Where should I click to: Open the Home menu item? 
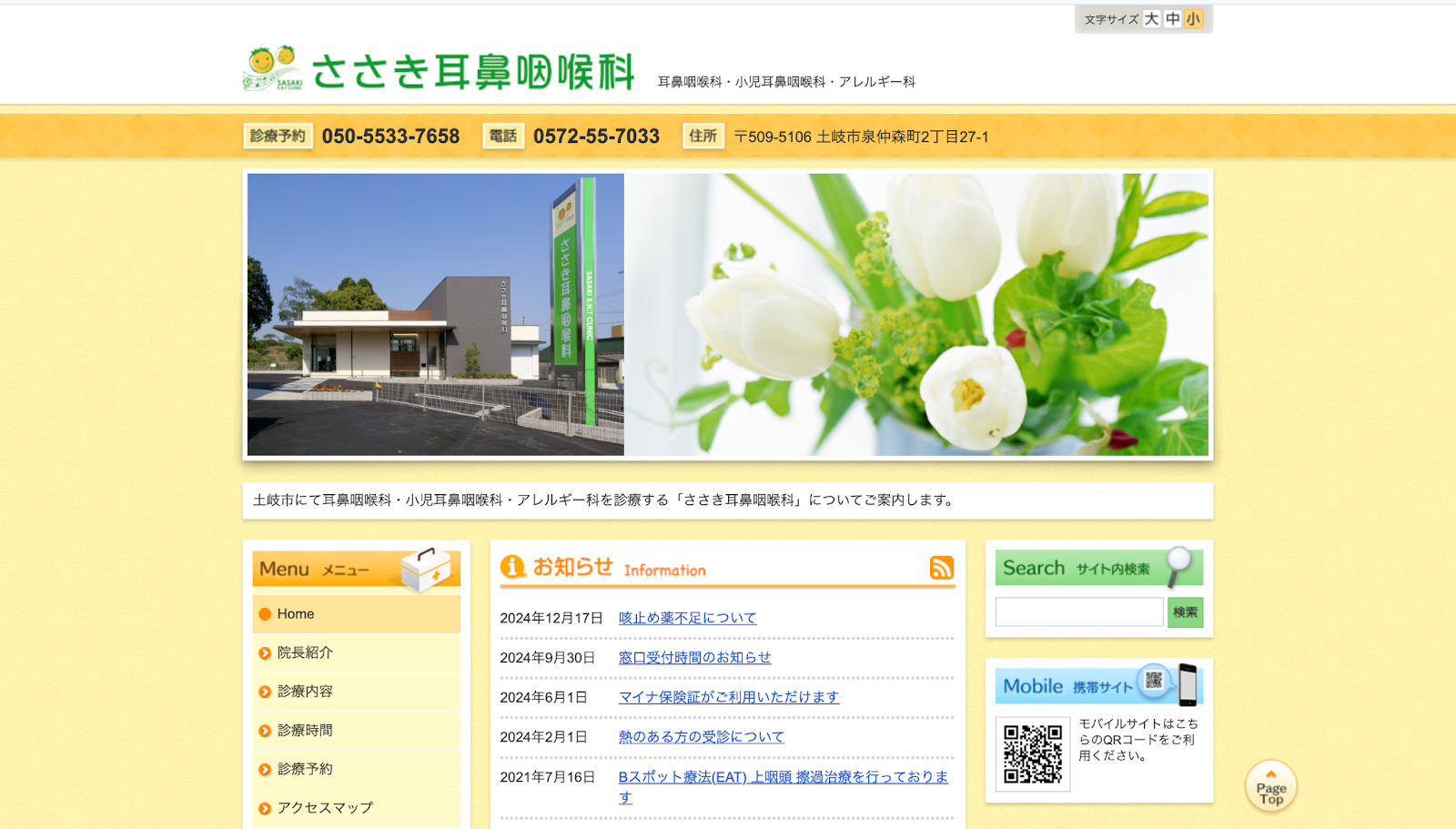[x=296, y=614]
